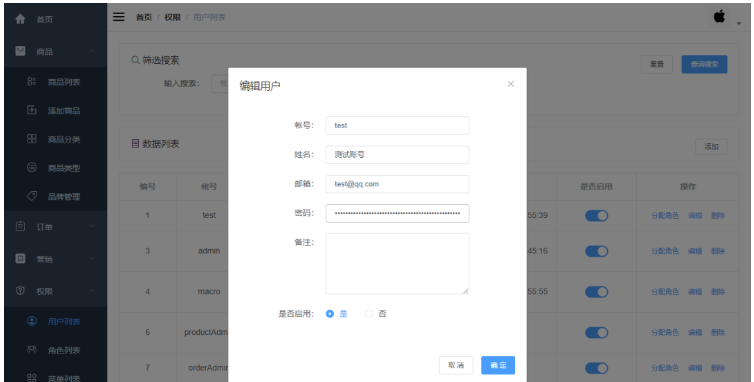The height and width of the screenshot is (382, 754).
Task: Click the 密码 password field
Action: pyautogui.click(x=397, y=214)
